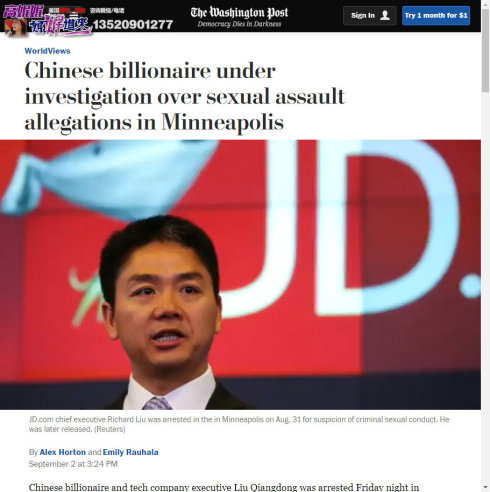Click the first article paragraph text
The image size is (490, 492).
click(x=224, y=487)
